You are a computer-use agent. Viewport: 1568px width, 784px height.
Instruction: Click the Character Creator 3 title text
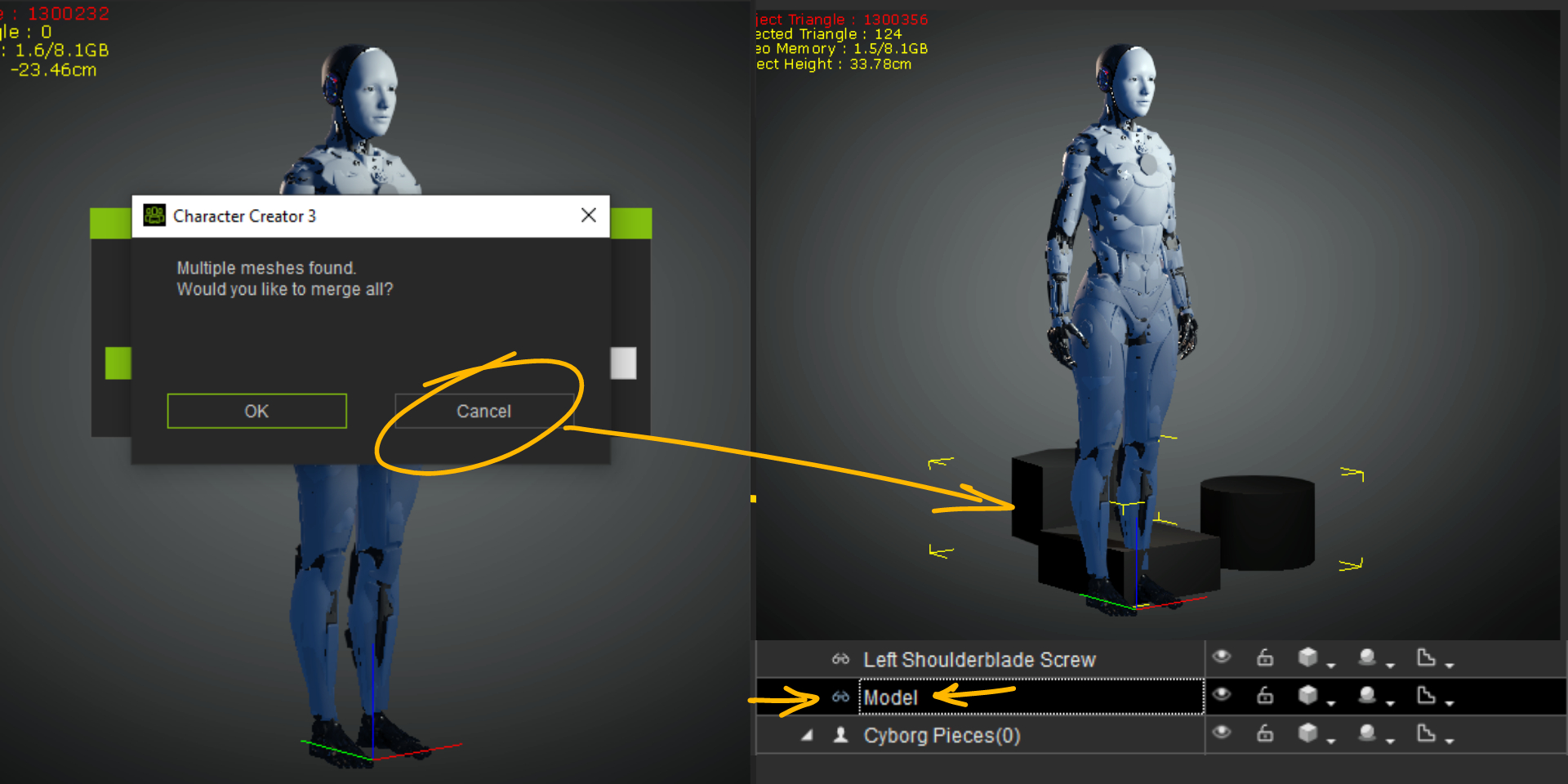click(x=244, y=216)
